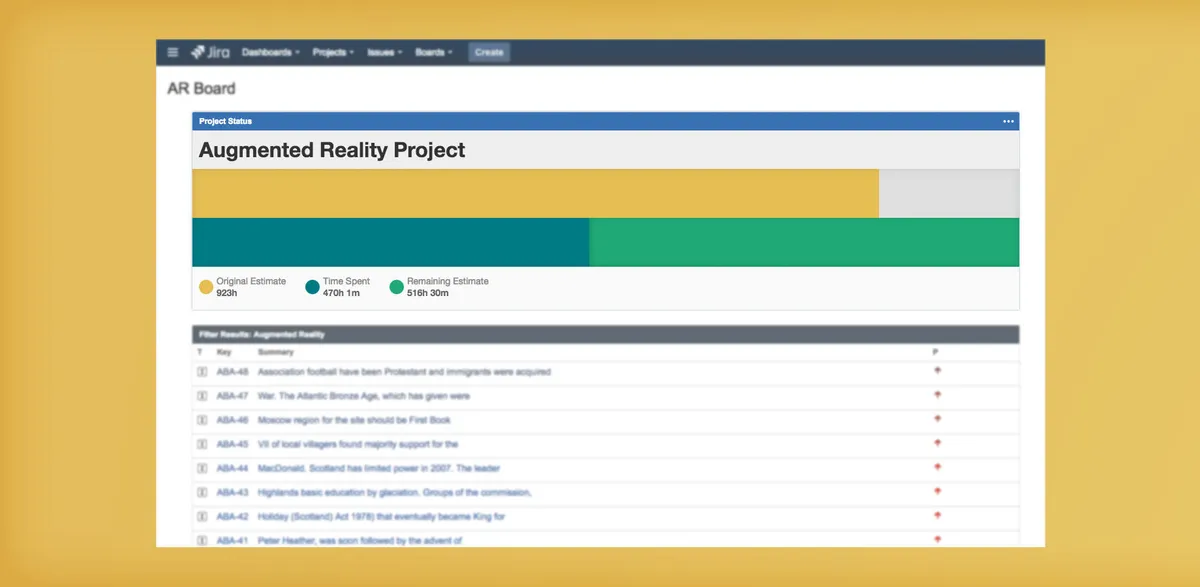Click the issue type icon for ABA-44
The image size is (1200, 587).
click(201, 468)
